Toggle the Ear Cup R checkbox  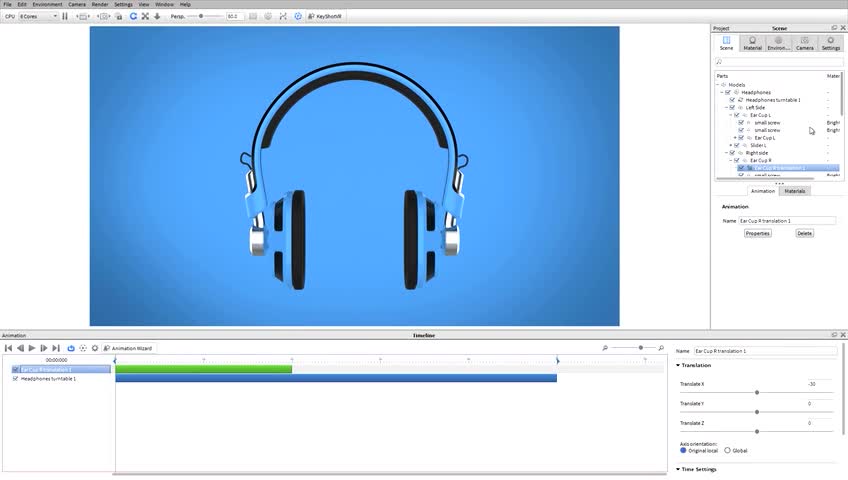point(737,161)
